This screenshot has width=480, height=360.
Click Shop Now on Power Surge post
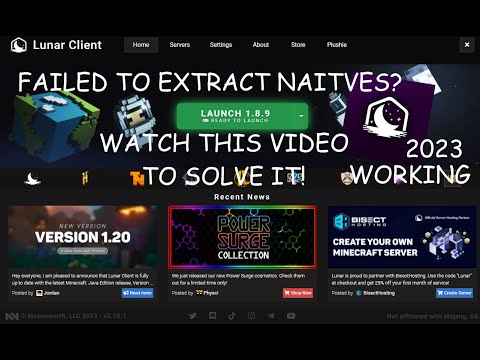(298, 293)
